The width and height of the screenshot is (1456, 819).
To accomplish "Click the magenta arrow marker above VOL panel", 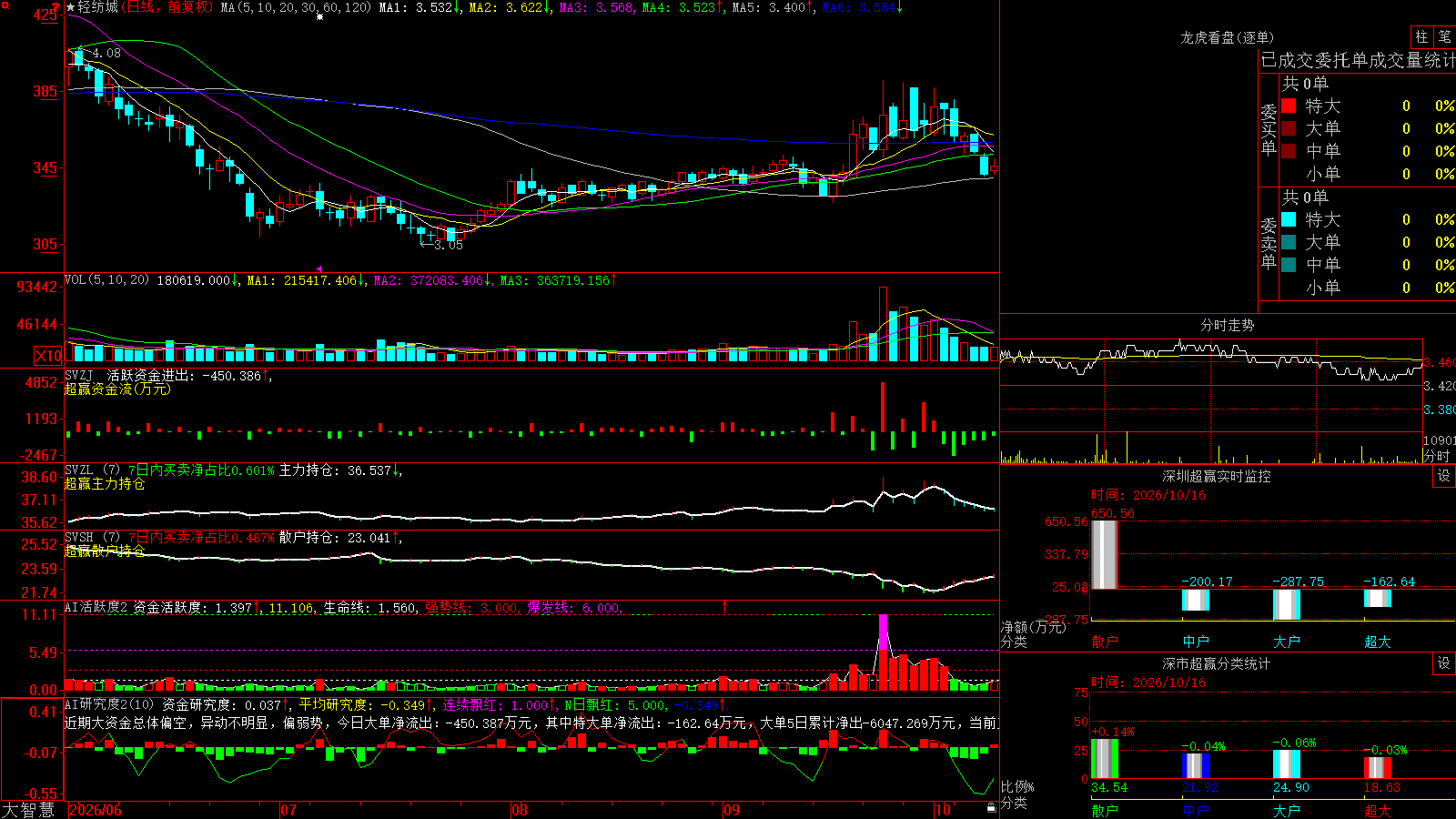I will (319, 268).
